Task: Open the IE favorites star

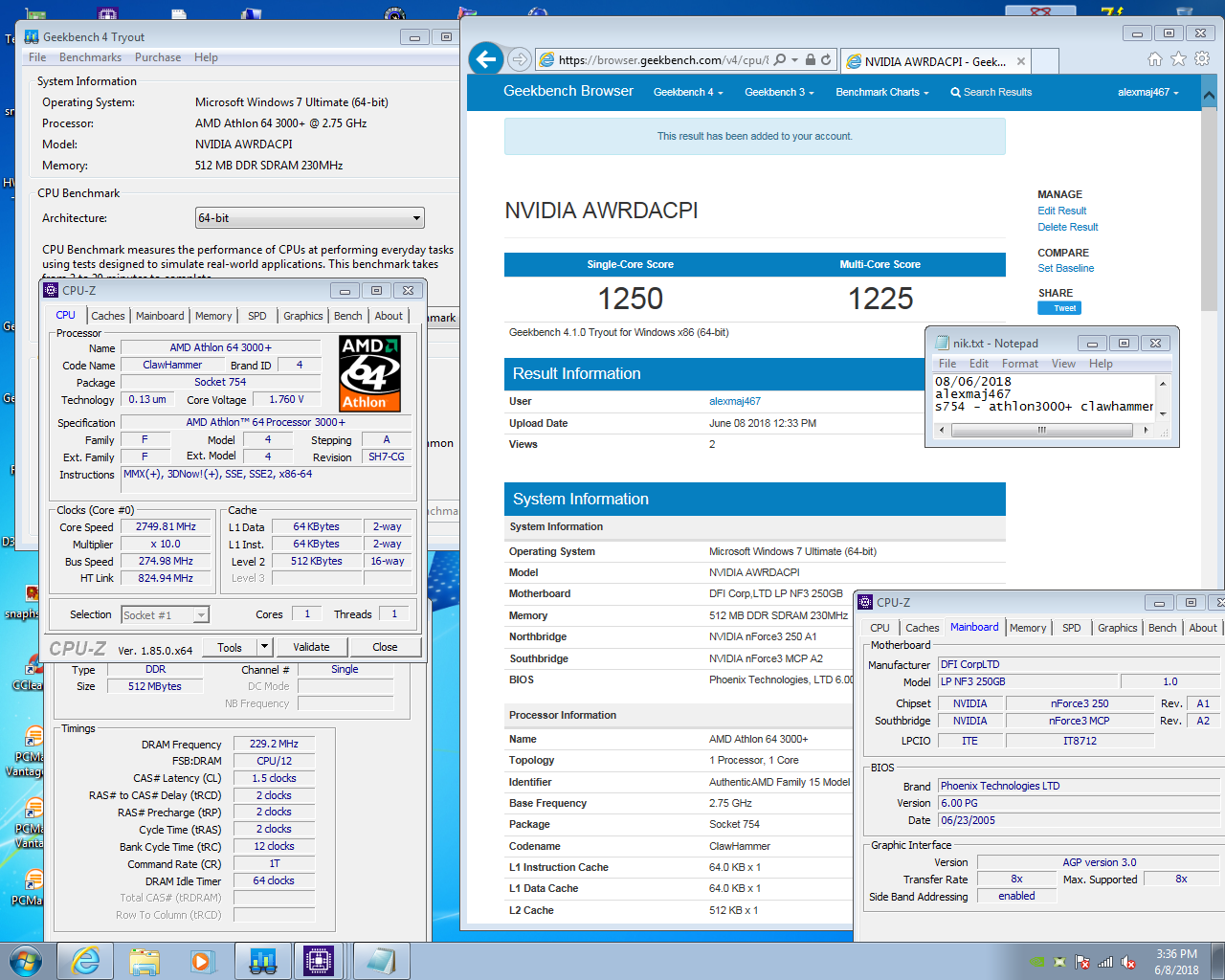Action: (x=1178, y=59)
